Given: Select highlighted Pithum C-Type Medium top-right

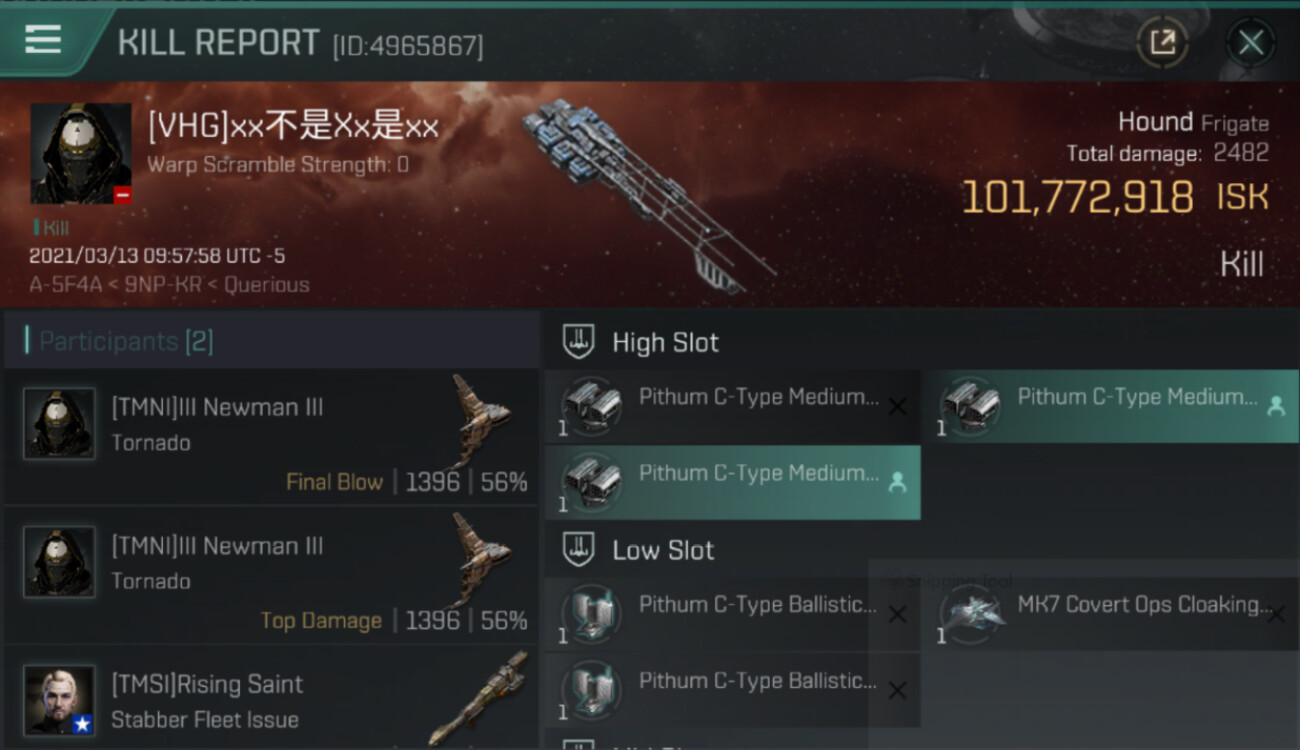Looking at the screenshot, I should pyautogui.click(x=1111, y=406).
